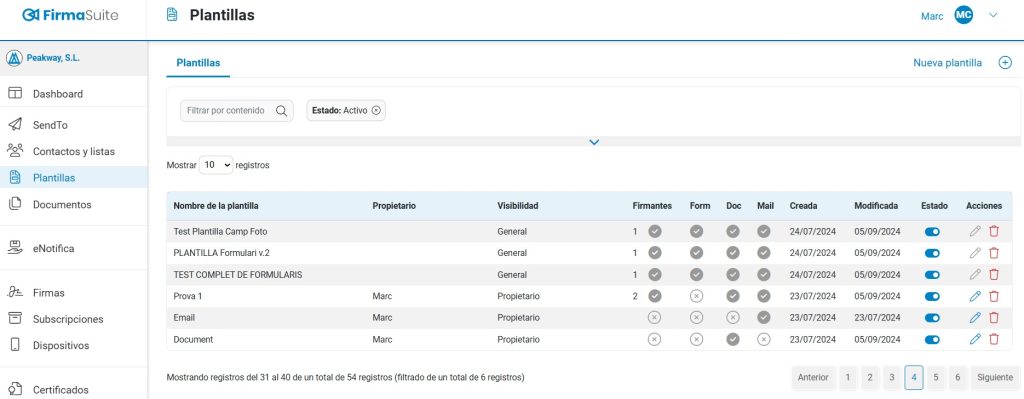The image size is (1024, 399).
Task: Click the Siguiente pagination button
Action: pos(995,377)
